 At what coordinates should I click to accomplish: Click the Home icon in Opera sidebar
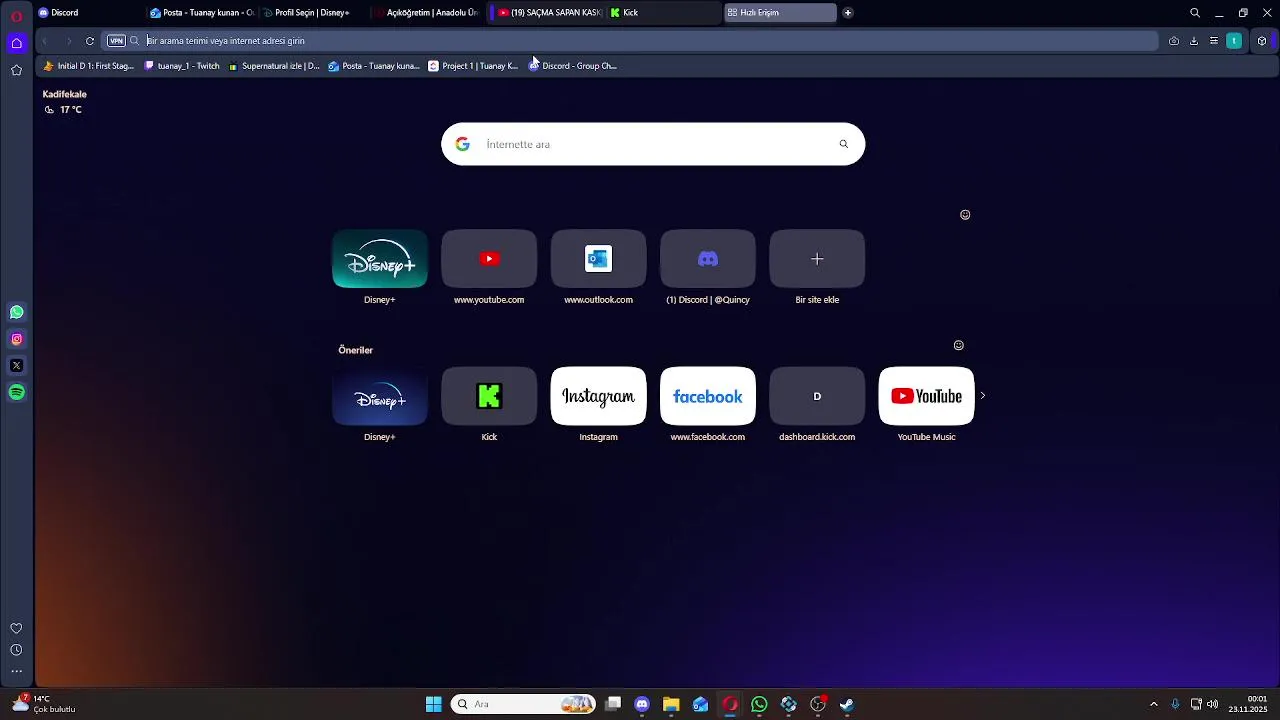(16, 43)
